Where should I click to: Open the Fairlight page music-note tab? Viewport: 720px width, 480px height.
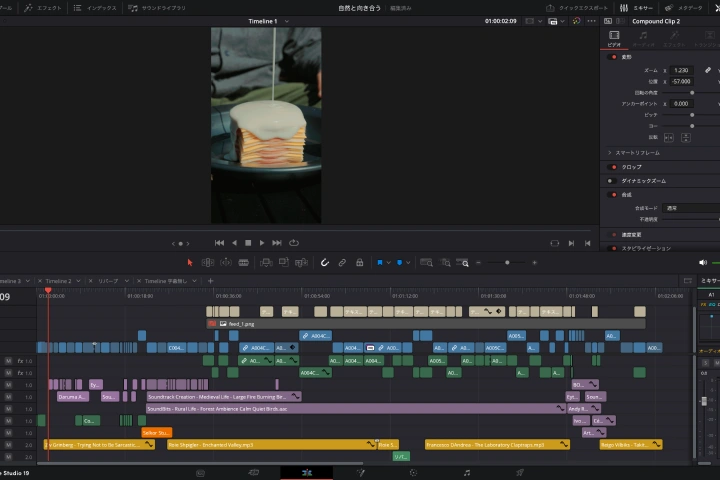(467, 473)
